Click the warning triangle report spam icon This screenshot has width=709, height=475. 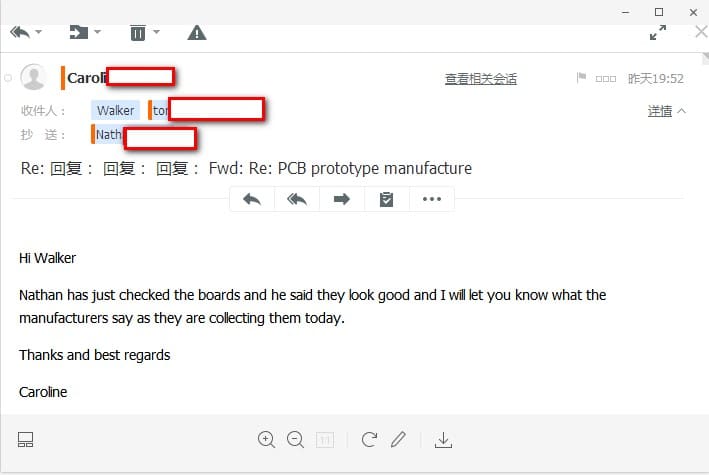pyautogui.click(x=197, y=33)
